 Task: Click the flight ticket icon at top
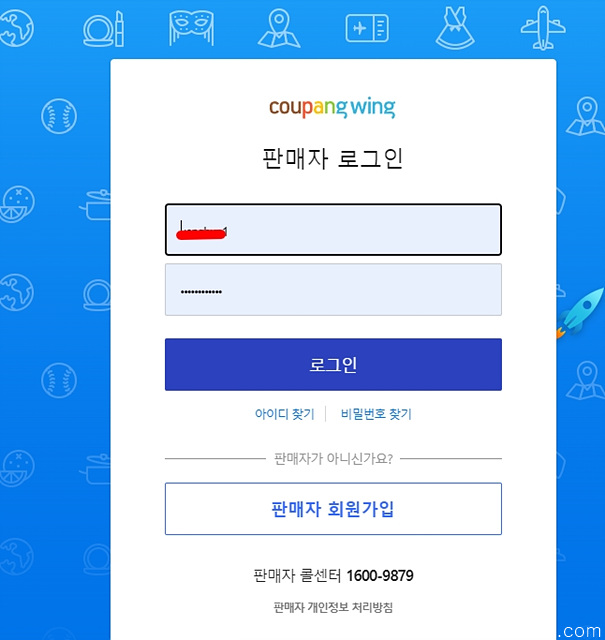(x=367, y=28)
